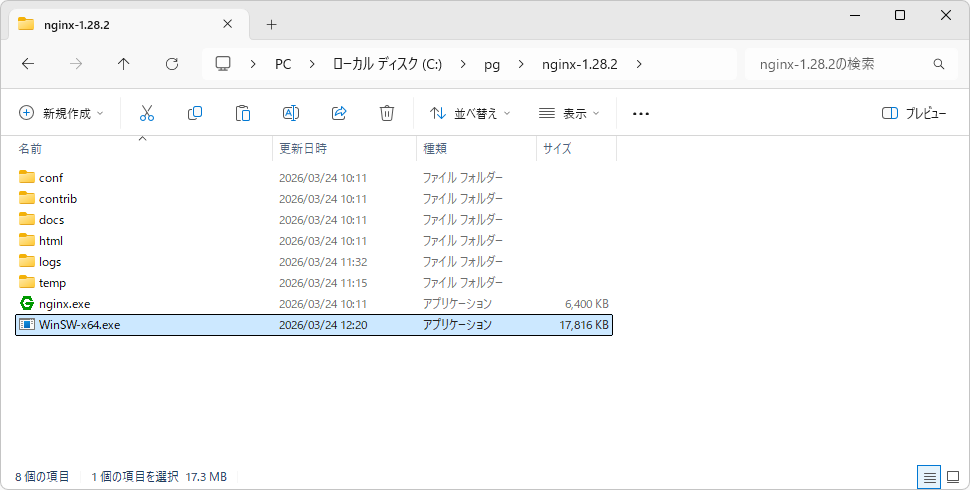The width and height of the screenshot is (970, 490).
Task: Click the 8 個の項目 status text
Action: coord(42,477)
